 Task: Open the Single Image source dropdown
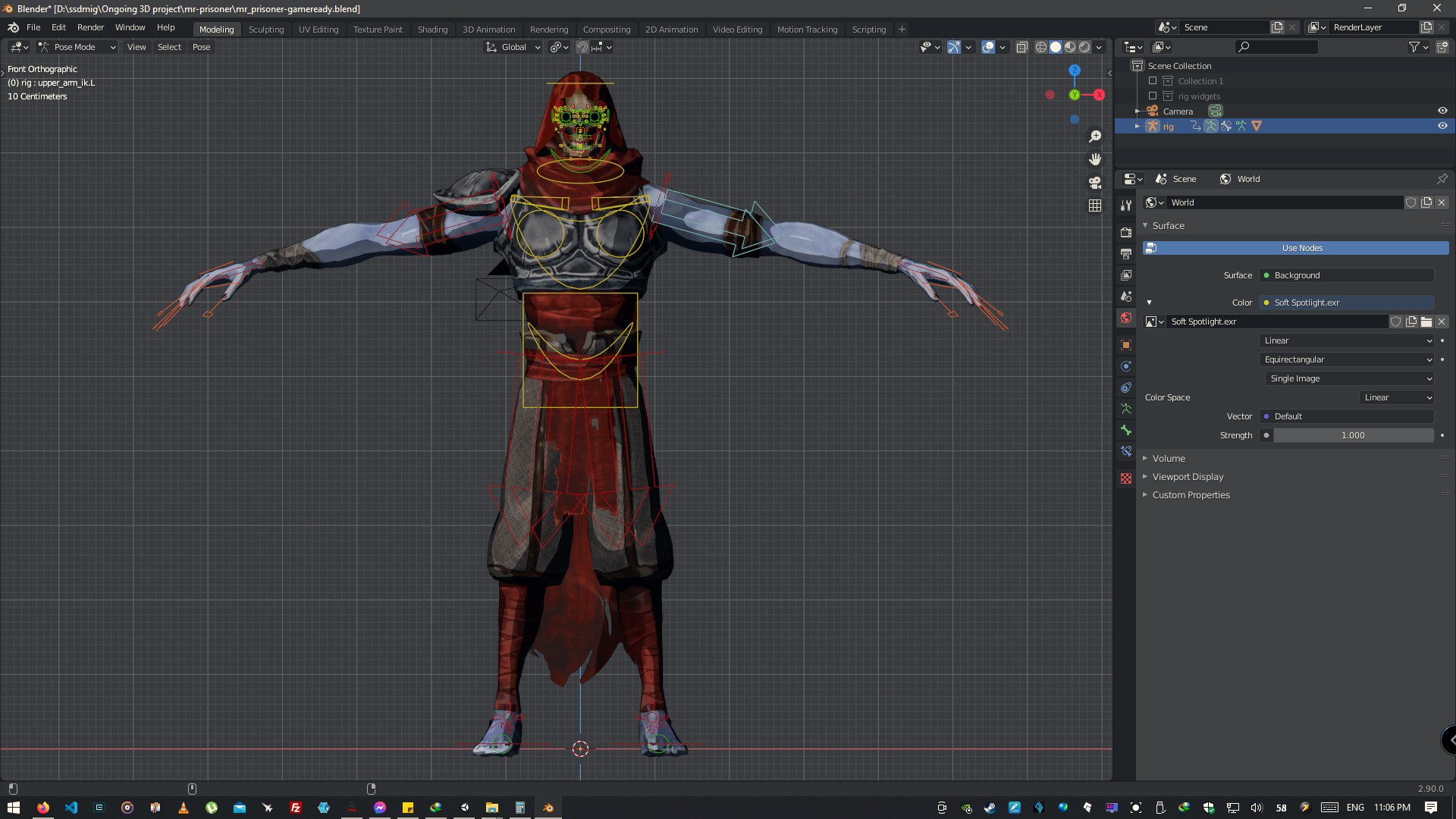(x=1350, y=378)
